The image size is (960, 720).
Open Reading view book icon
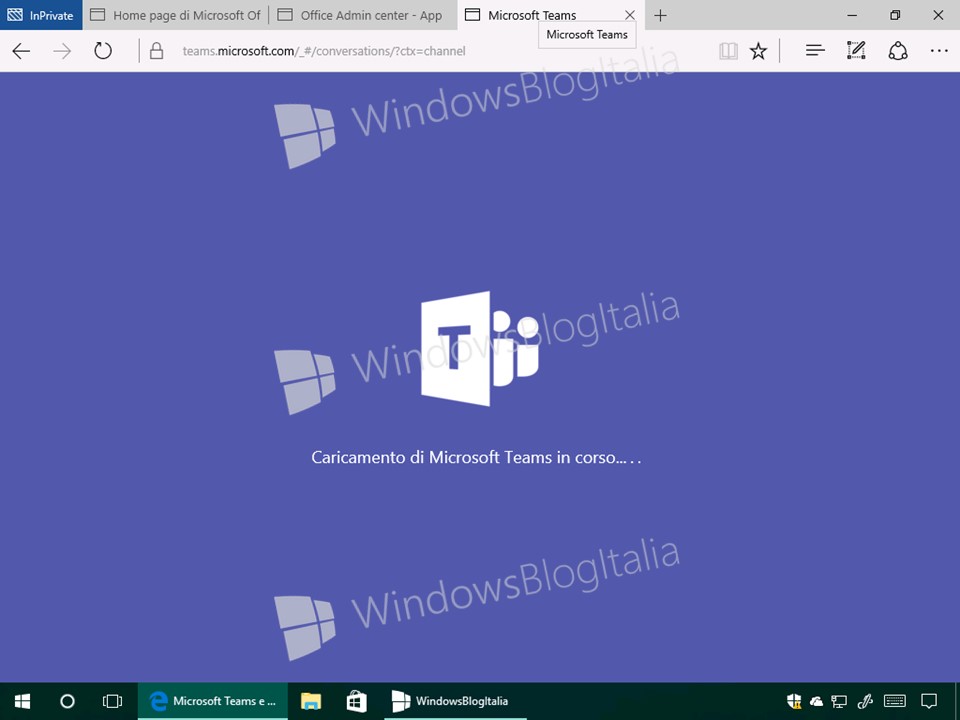[x=728, y=51]
